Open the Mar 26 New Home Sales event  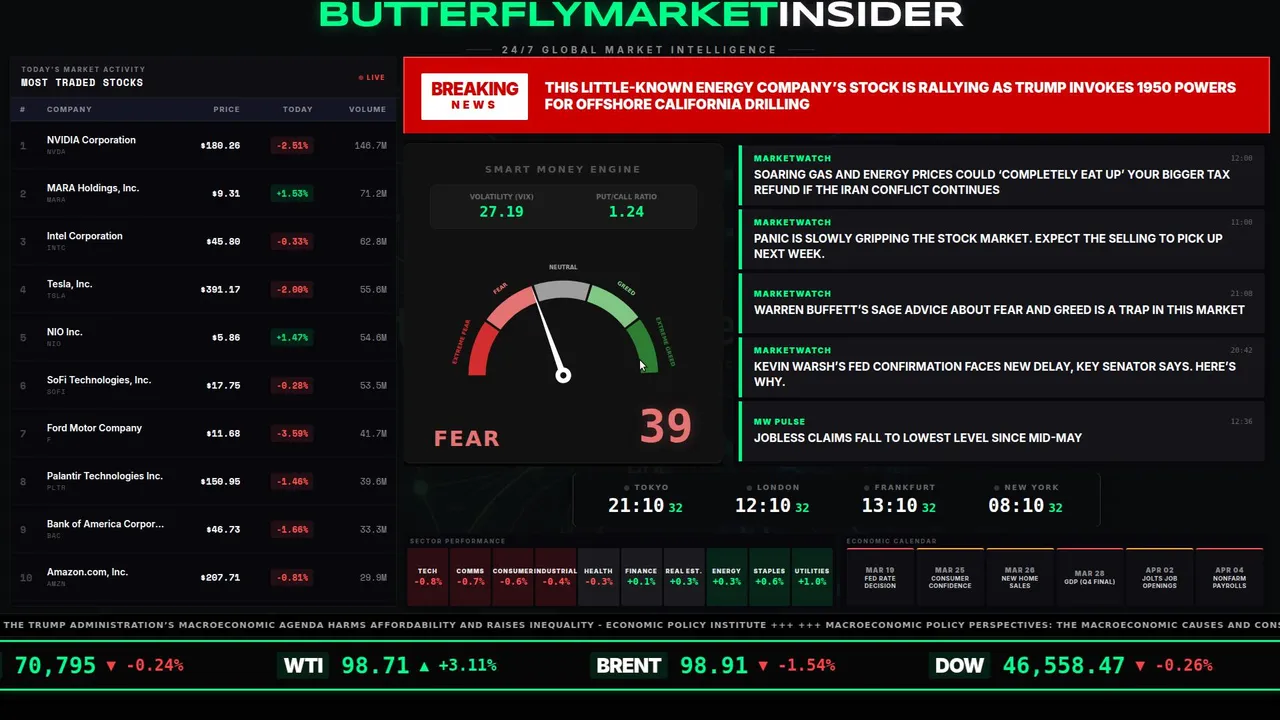click(x=1020, y=577)
